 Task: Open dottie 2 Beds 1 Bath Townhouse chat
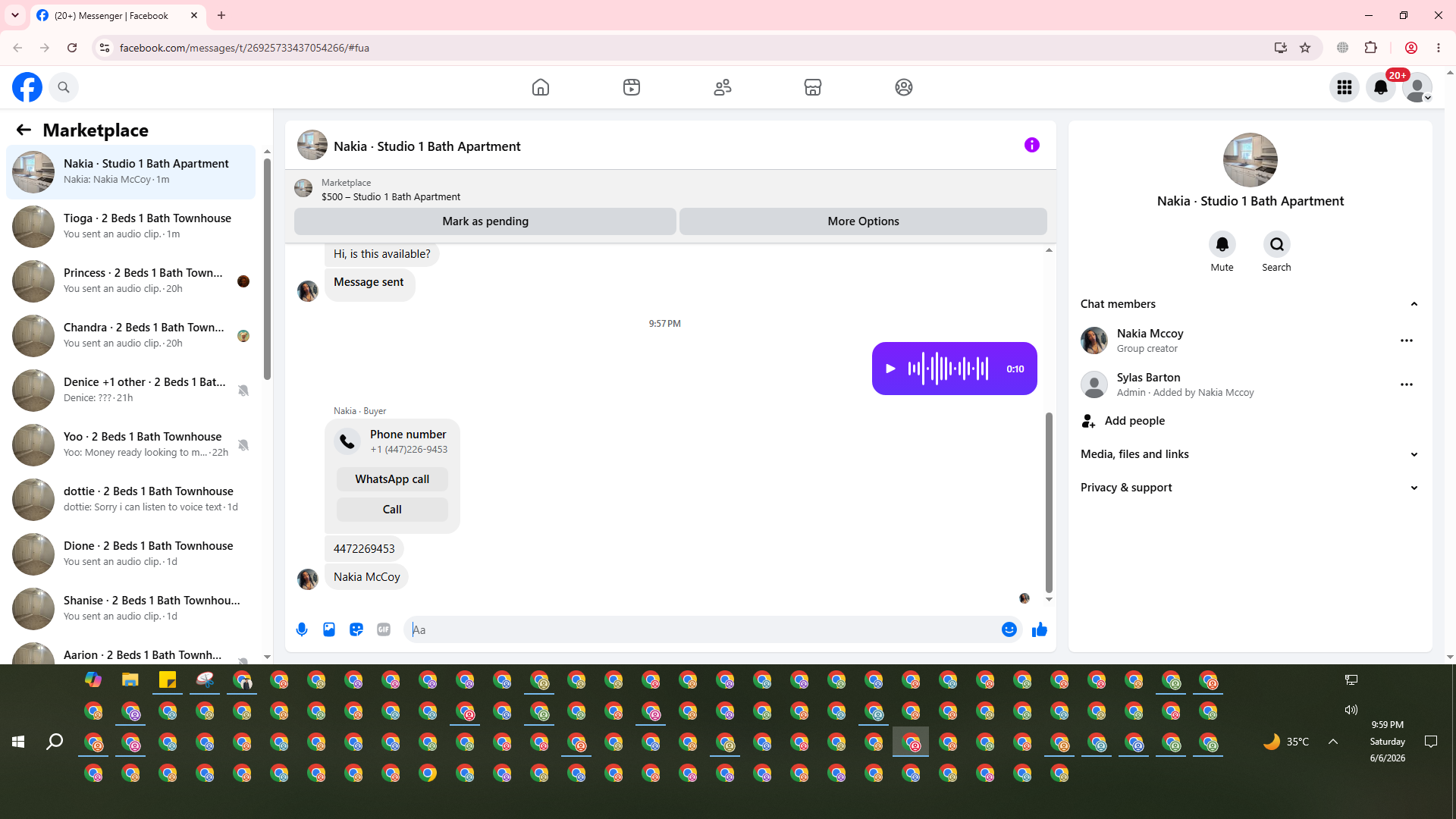[130, 500]
